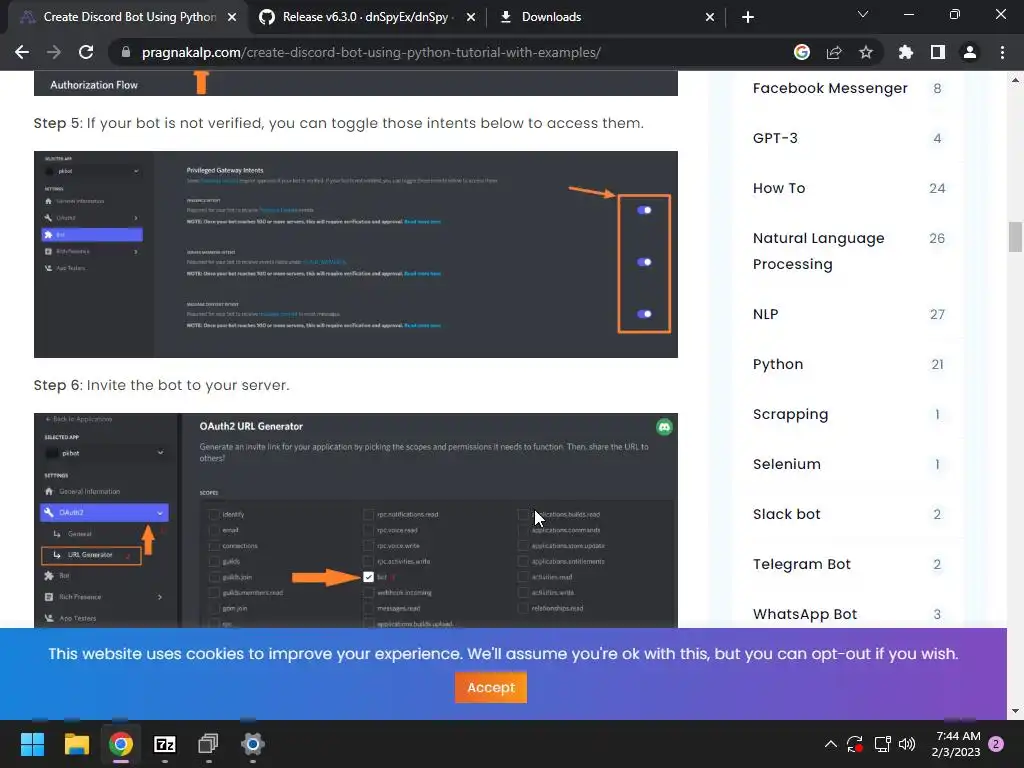Click the share page icon
Screen dimensions: 1024x768
834,52
